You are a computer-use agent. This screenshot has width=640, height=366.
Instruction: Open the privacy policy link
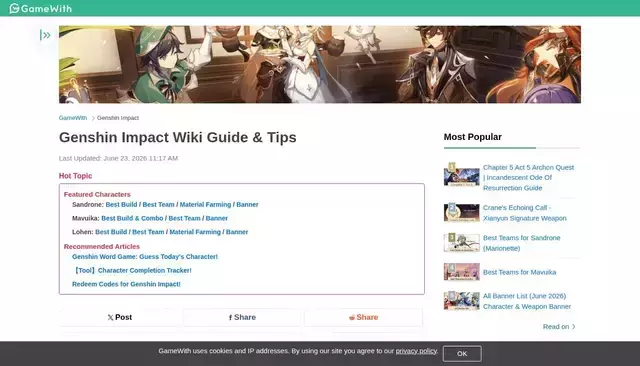416,351
